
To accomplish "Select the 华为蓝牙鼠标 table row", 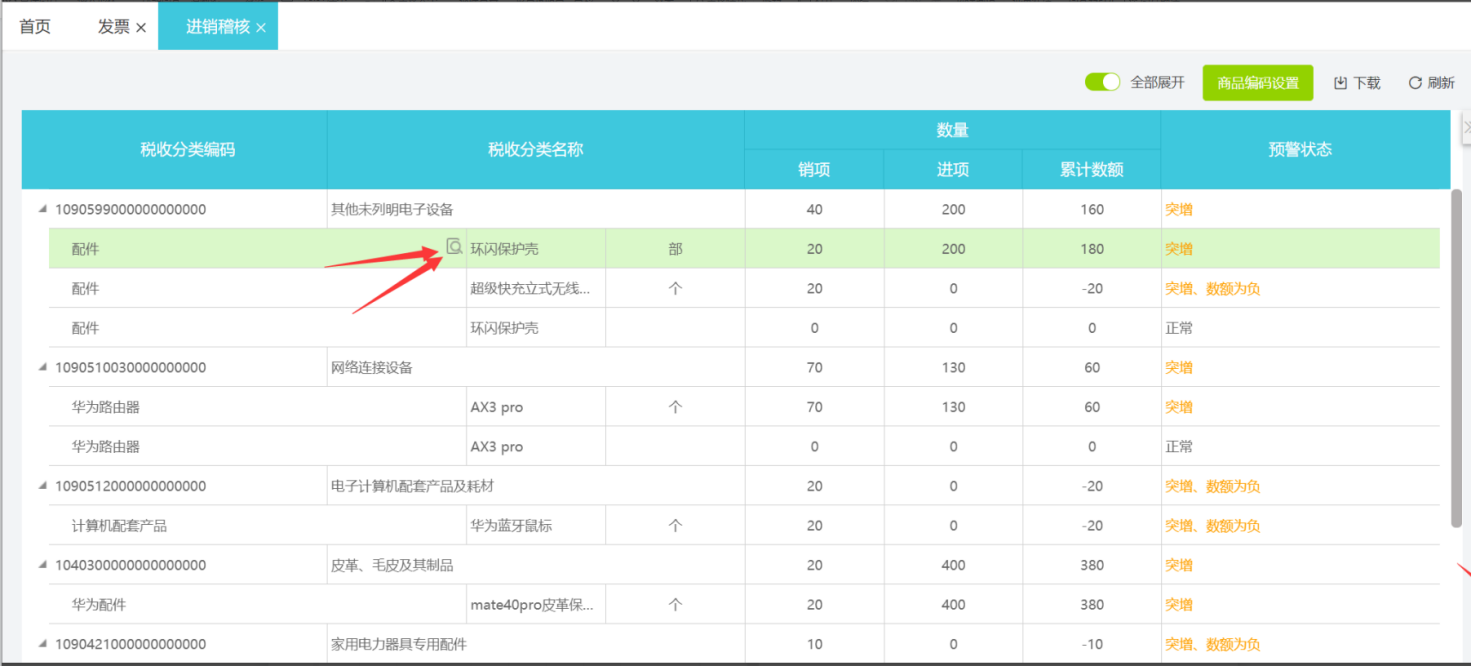I will point(511,526).
